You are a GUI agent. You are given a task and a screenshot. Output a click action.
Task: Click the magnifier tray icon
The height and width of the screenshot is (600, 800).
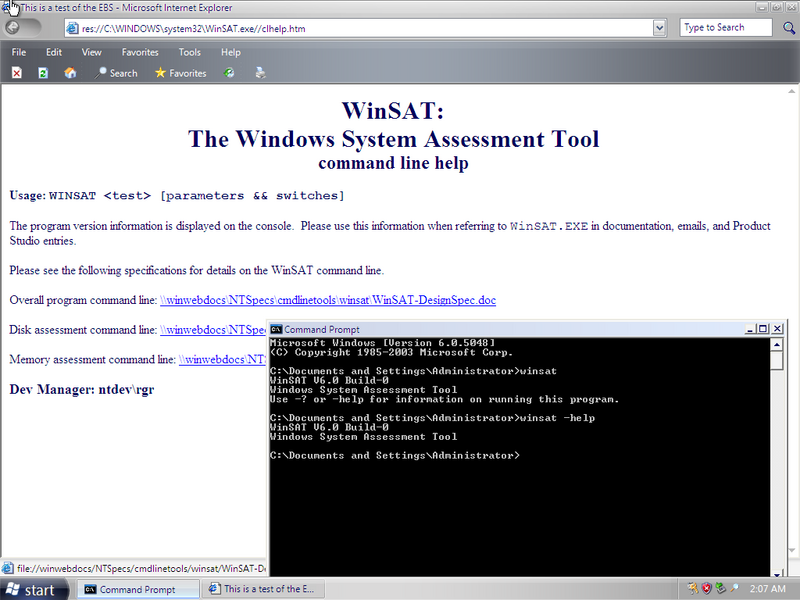pyautogui.click(x=734, y=589)
